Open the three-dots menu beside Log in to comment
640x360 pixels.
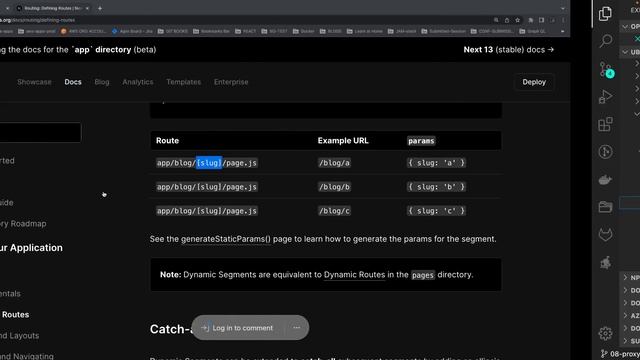point(297,328)
